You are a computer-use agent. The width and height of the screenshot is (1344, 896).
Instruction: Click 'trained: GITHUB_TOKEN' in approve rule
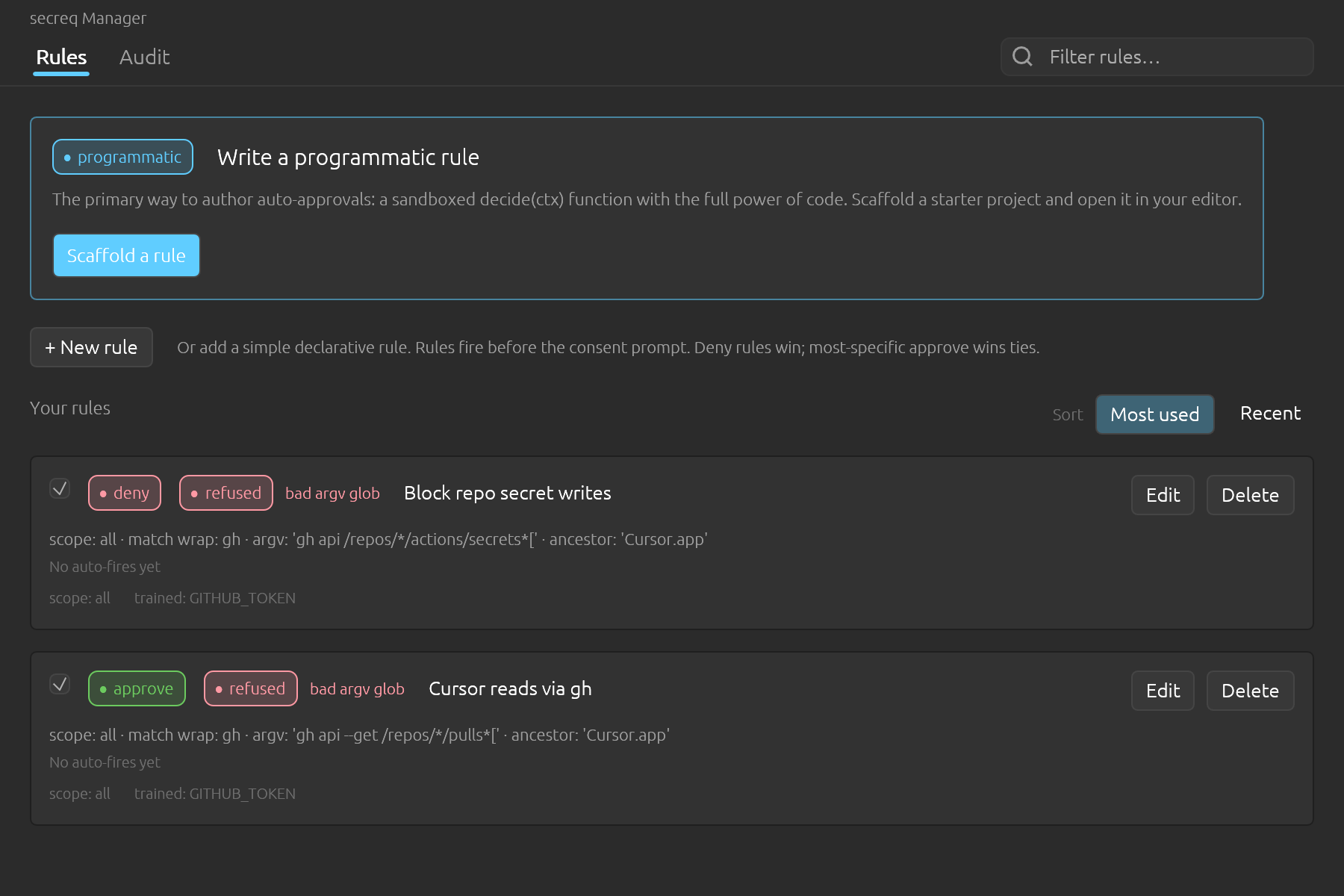click(x=215, y=794)
